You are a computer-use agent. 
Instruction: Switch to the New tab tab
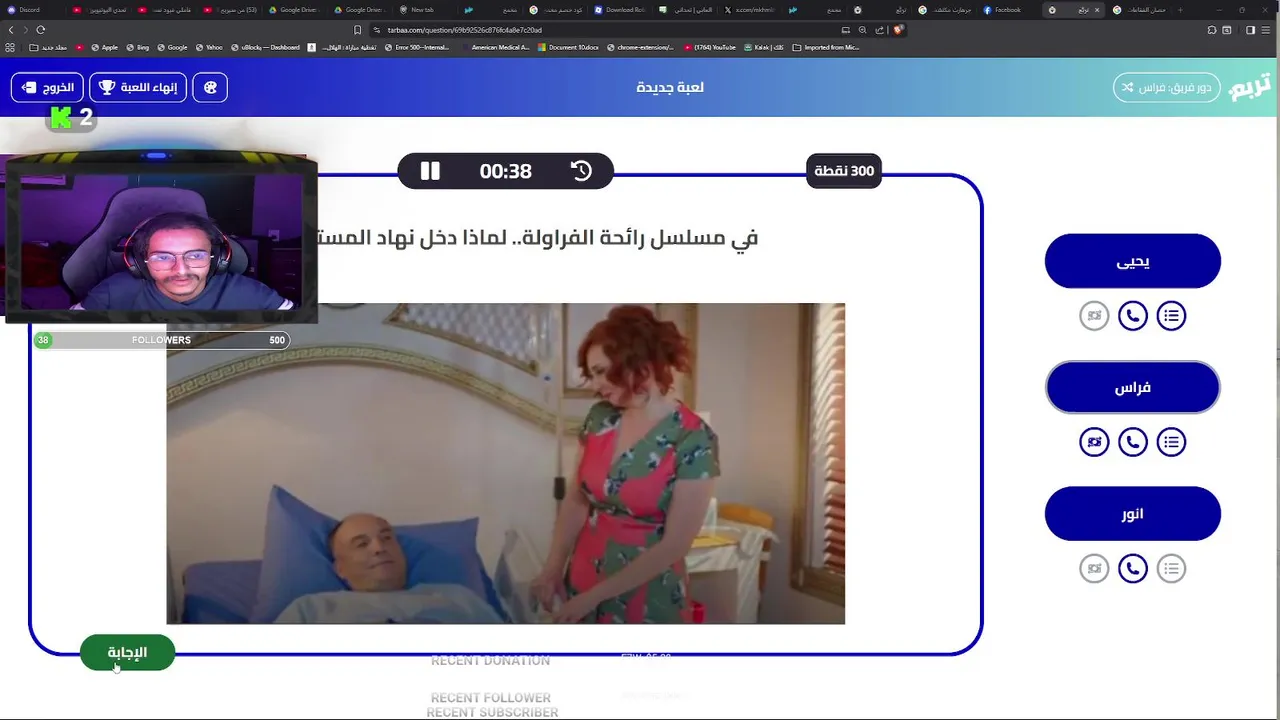pos(423,10)
